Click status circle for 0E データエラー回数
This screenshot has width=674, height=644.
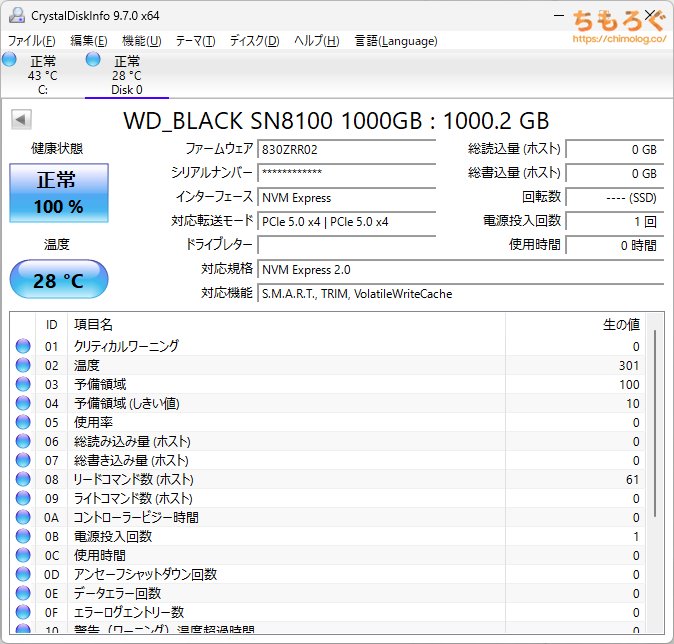point(23,593)
